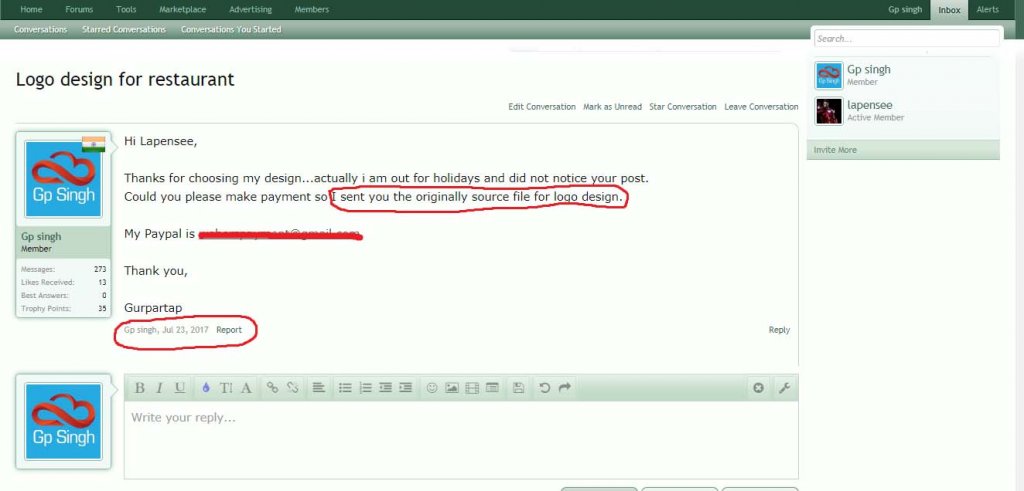Viewport: 1024px width, 491px height.
Task: Insert media with the film icon
Action: pos(472,388)
